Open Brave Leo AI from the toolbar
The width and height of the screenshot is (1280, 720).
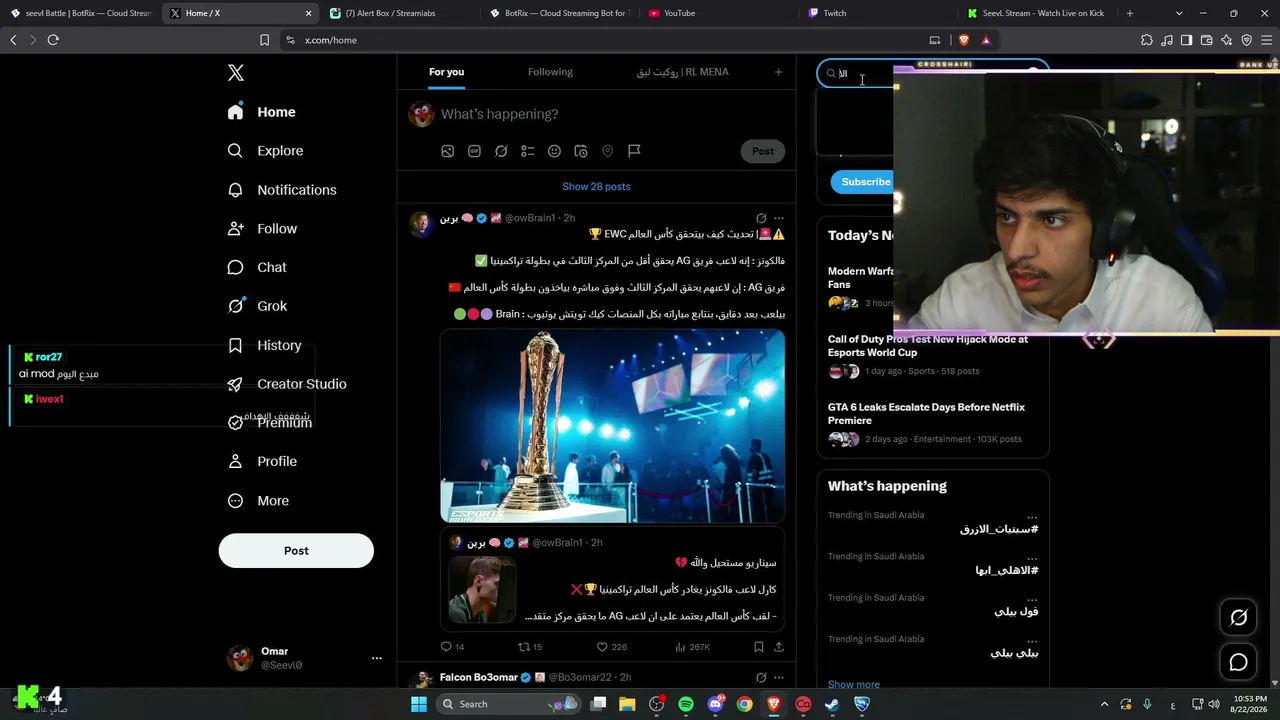point(1226,40)
